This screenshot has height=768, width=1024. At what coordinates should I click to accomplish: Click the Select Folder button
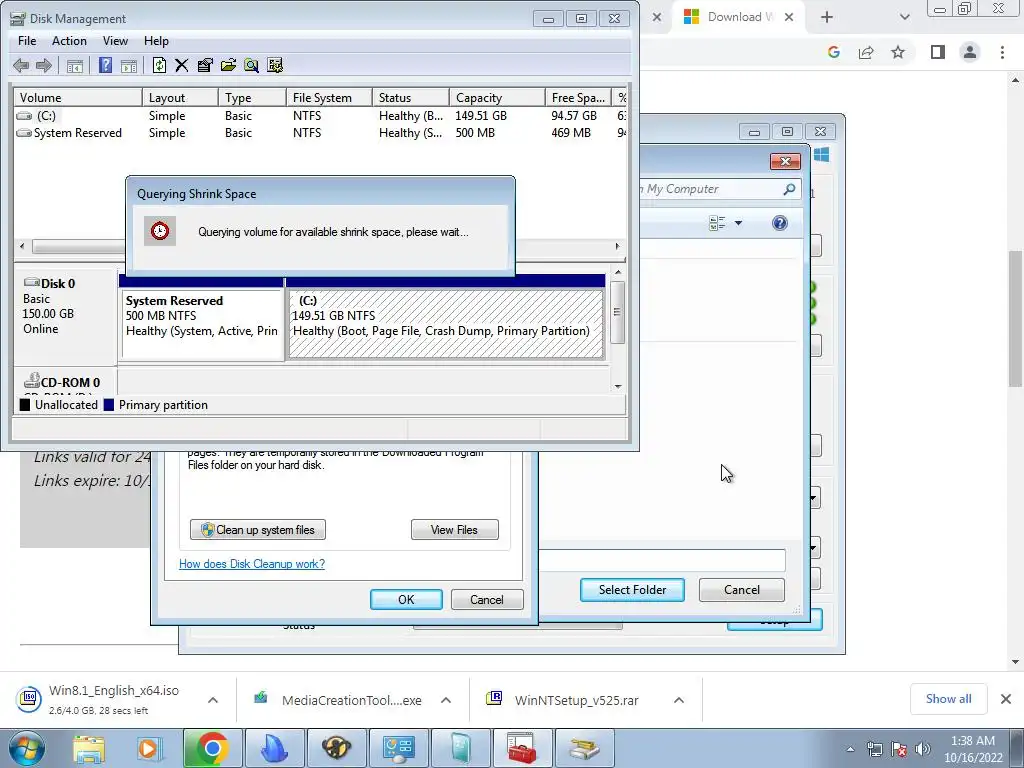pos(632,590)
